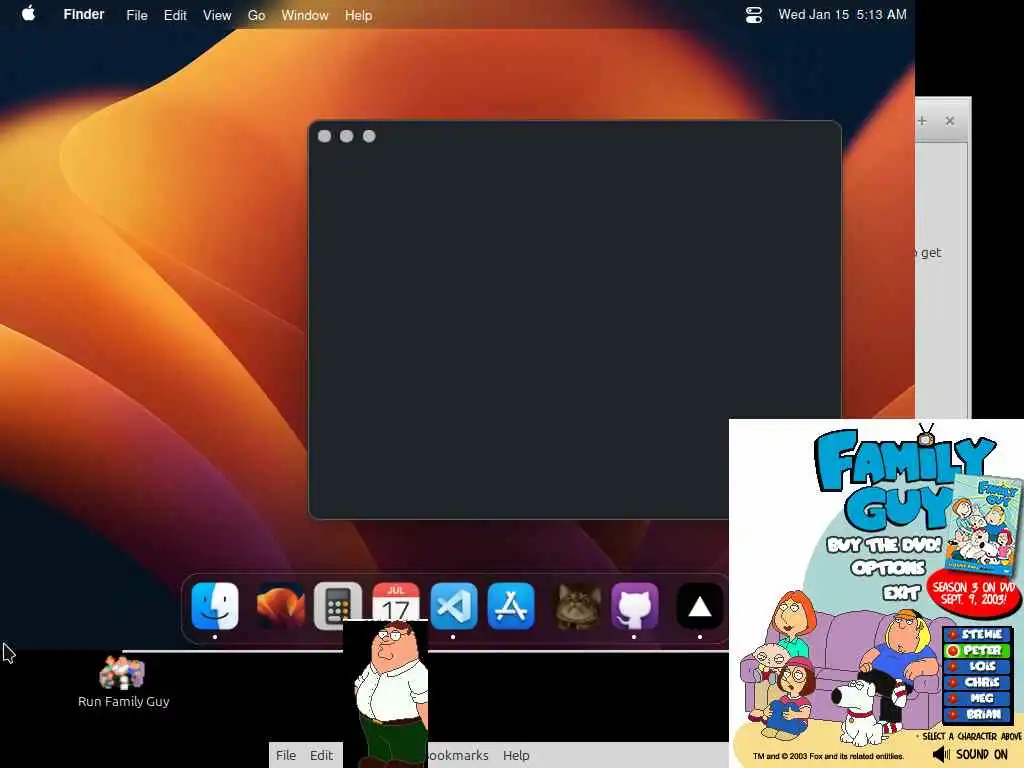Click the middle gray dot of dark window
Image resolution: width=1024 pixels, height=768 pixels.
pyautogui.click(x=347, y=136)
